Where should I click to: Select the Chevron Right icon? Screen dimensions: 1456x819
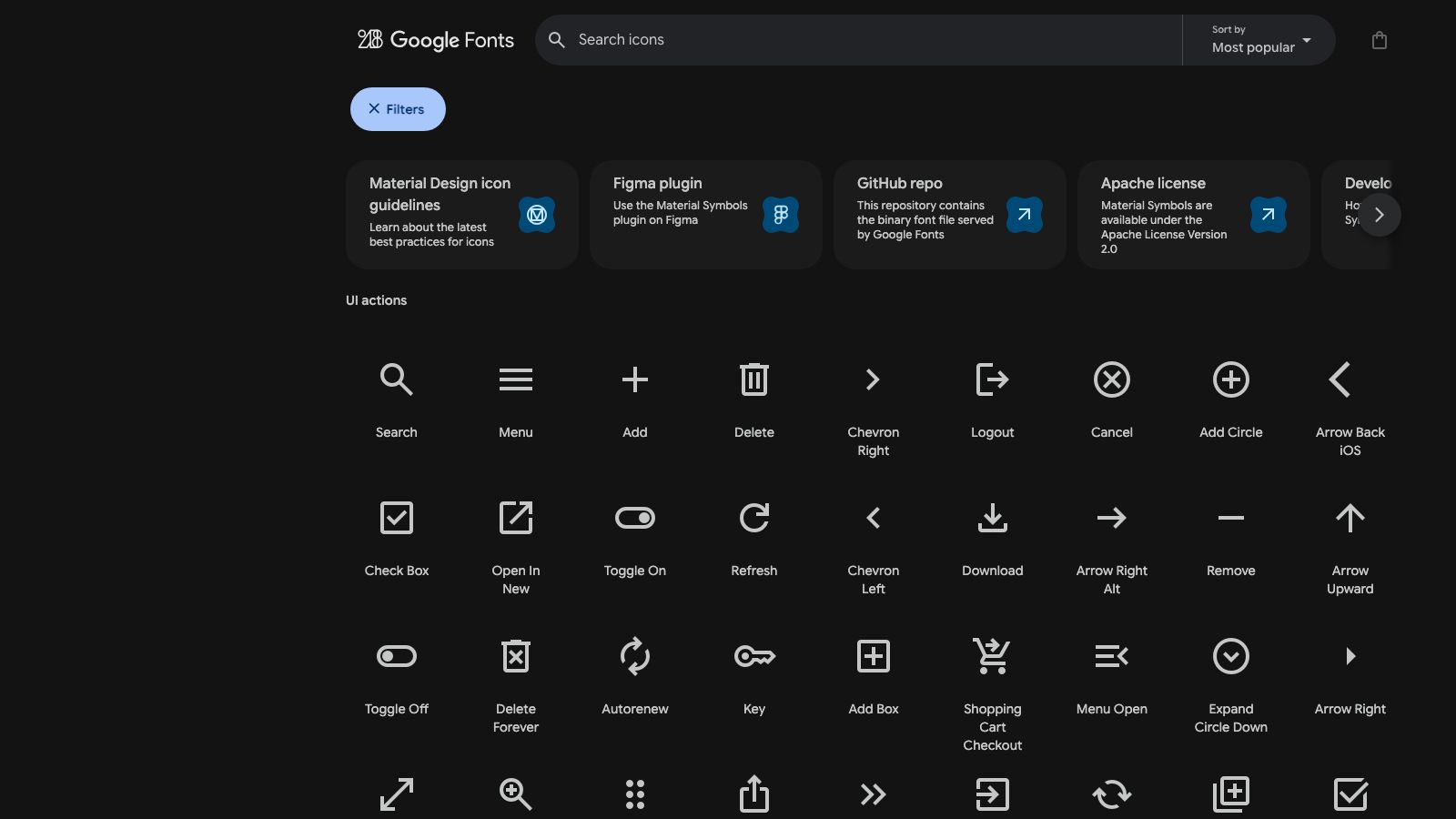click(x=874, y=379)
